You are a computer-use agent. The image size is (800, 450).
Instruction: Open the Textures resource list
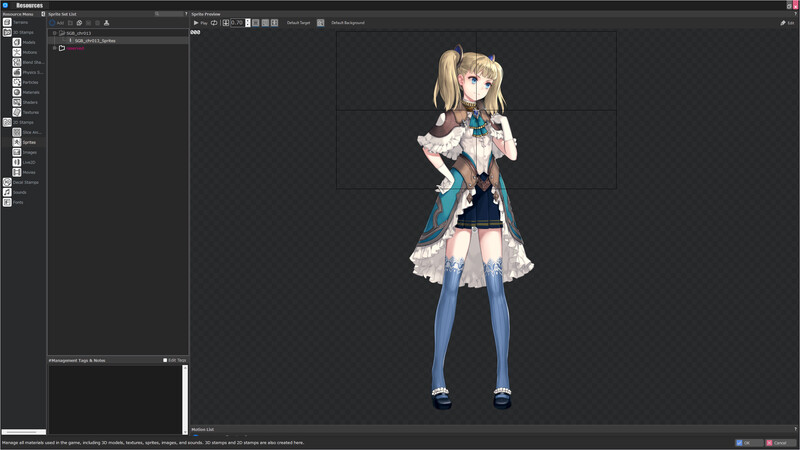pyautogui.click(x=26, y=112)
